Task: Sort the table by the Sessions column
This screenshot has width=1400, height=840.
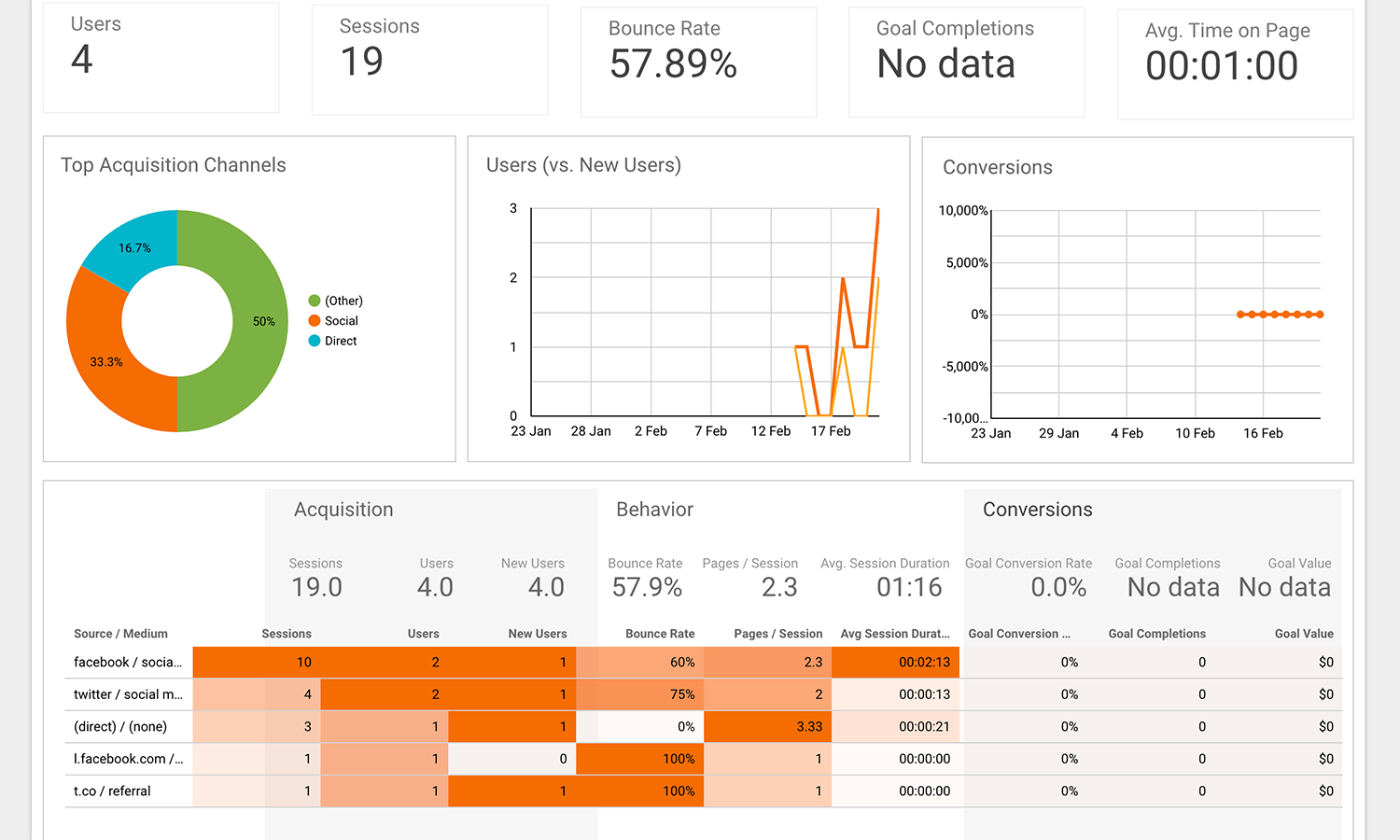Action: pyautogui.click(x=286, y=633)
